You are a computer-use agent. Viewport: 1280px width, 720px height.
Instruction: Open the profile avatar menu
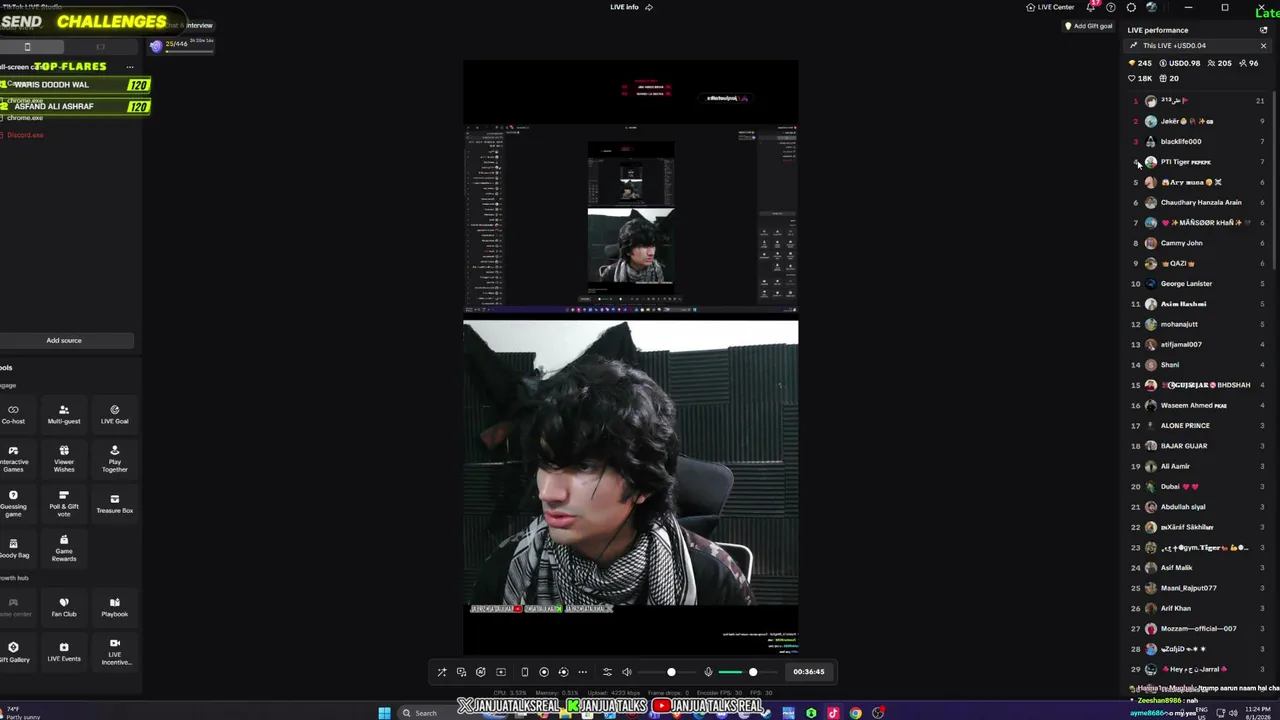pyautogui.click(x=1152, y=7)
